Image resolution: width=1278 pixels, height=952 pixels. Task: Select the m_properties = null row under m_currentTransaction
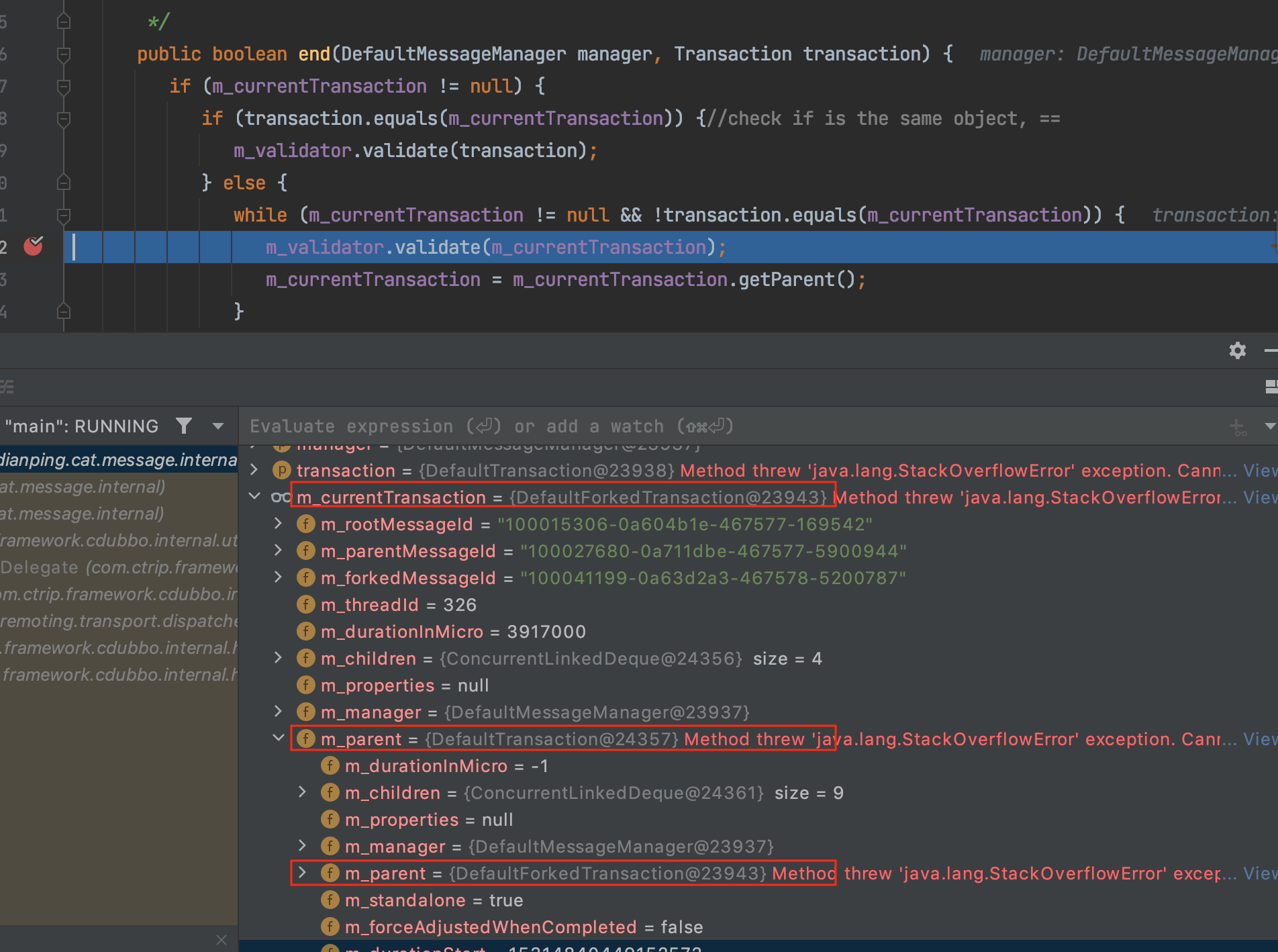coord(758,685)
